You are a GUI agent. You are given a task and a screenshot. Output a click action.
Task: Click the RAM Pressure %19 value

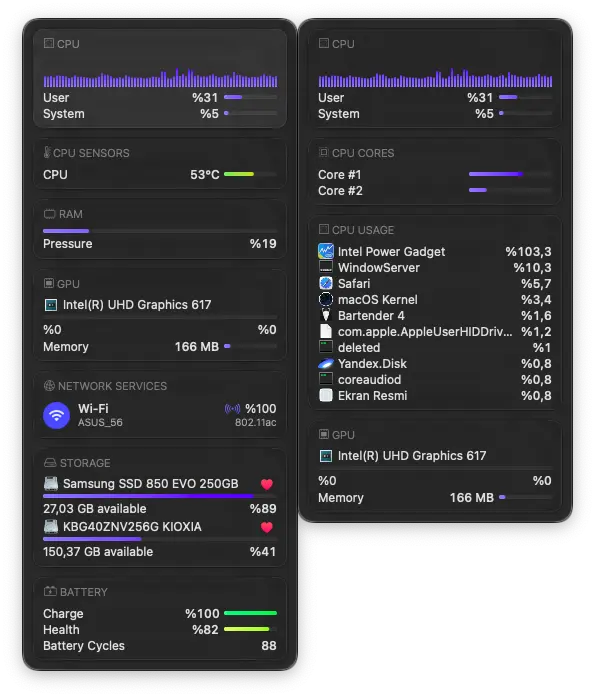263,244
